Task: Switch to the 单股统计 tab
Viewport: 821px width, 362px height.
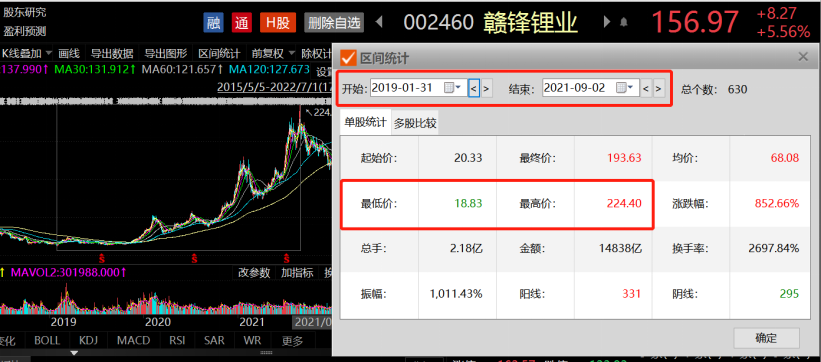Action: (365, 123)
